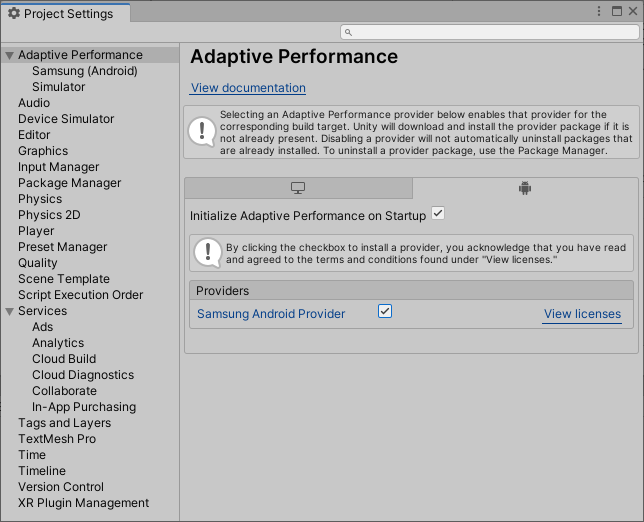
Task: Open Cloud Build settings
Action: [64, 359]
